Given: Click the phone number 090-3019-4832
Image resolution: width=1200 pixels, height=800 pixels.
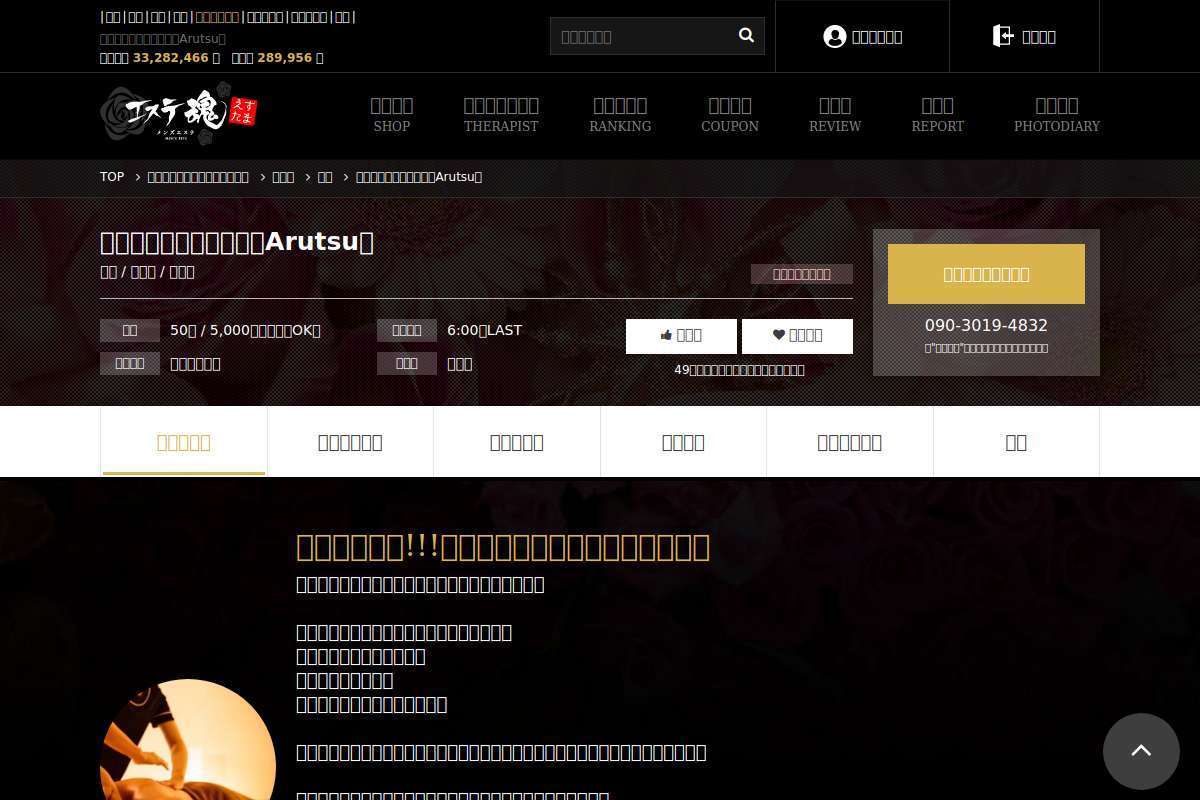Looking at the screenshot, I should coord(986,326).
